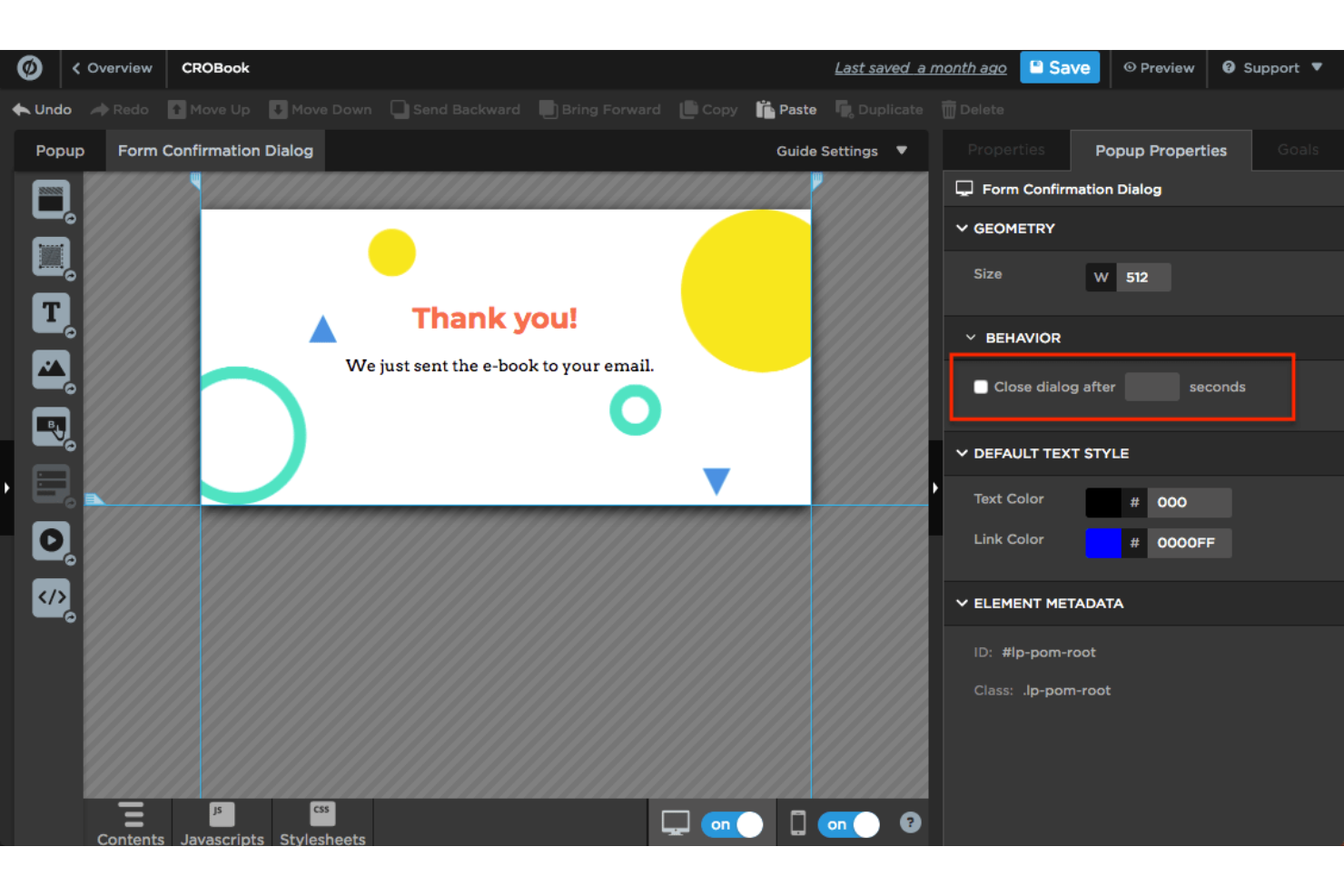
Task: Open the Guide Settings dropdown
Action: pos(843,151)
